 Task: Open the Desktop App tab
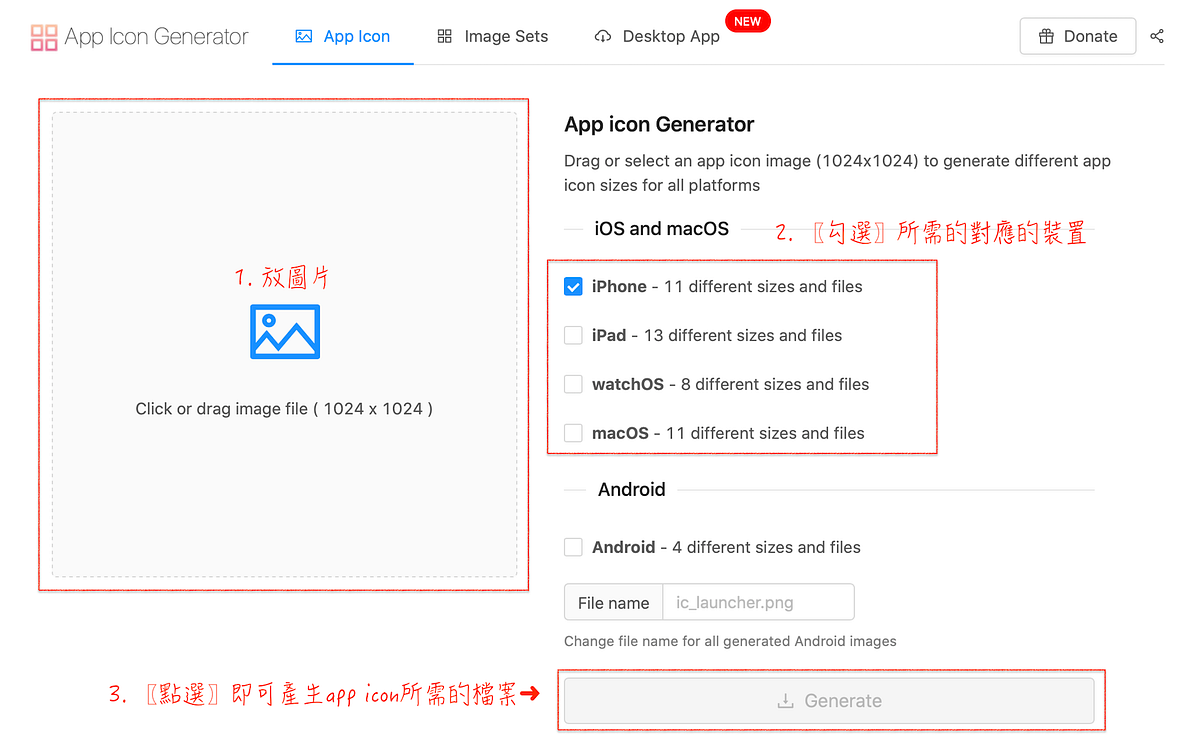coord(657,36)
